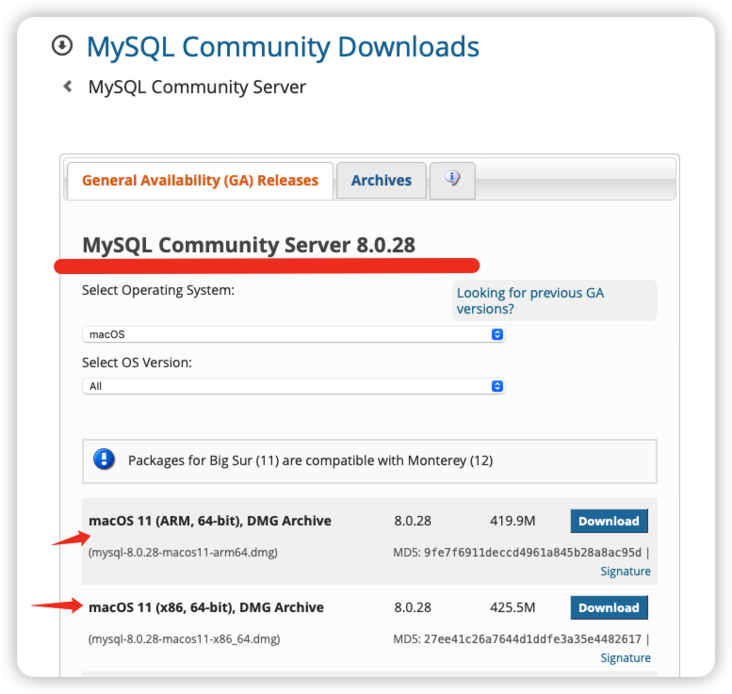This screenshot has height=694, width=732.
Task: Click the macOS 11 (ARM, 64-bit), DMG Archive title
Action: (x=210, y=521)
